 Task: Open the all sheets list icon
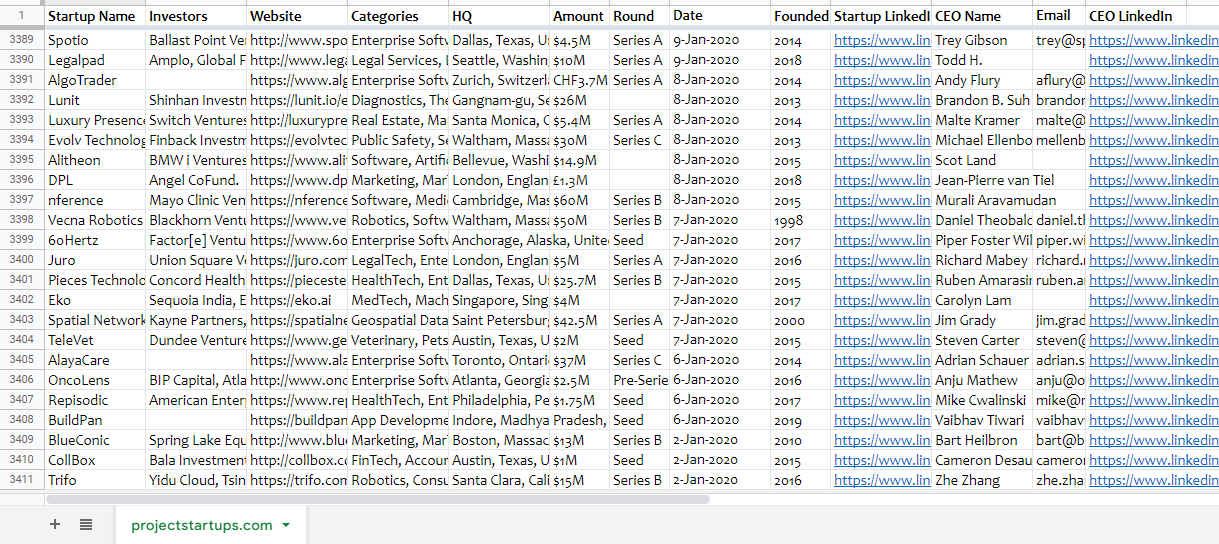86,524
